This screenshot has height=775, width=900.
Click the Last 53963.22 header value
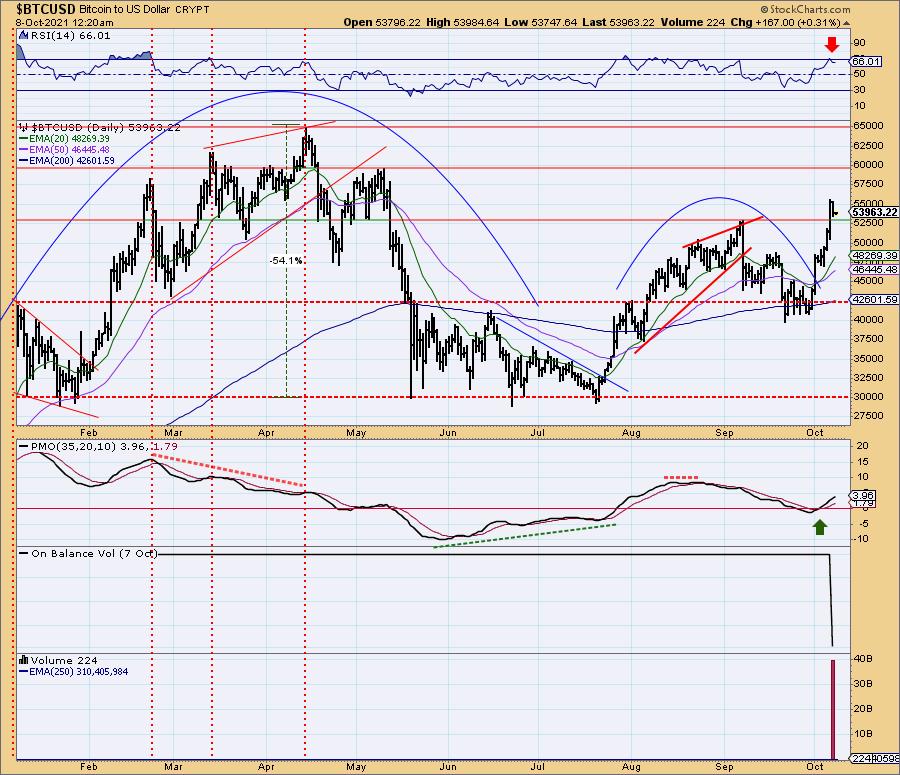tap(618, 22)
